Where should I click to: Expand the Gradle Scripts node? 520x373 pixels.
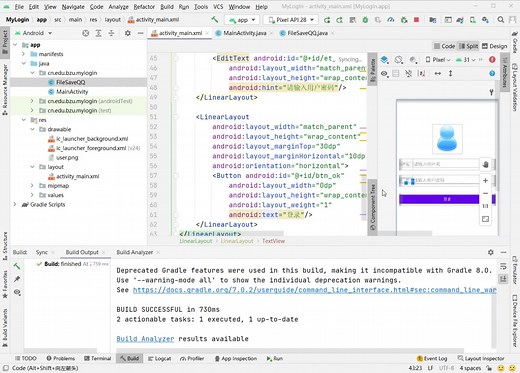pyautogui.click(x=15, y=204)
